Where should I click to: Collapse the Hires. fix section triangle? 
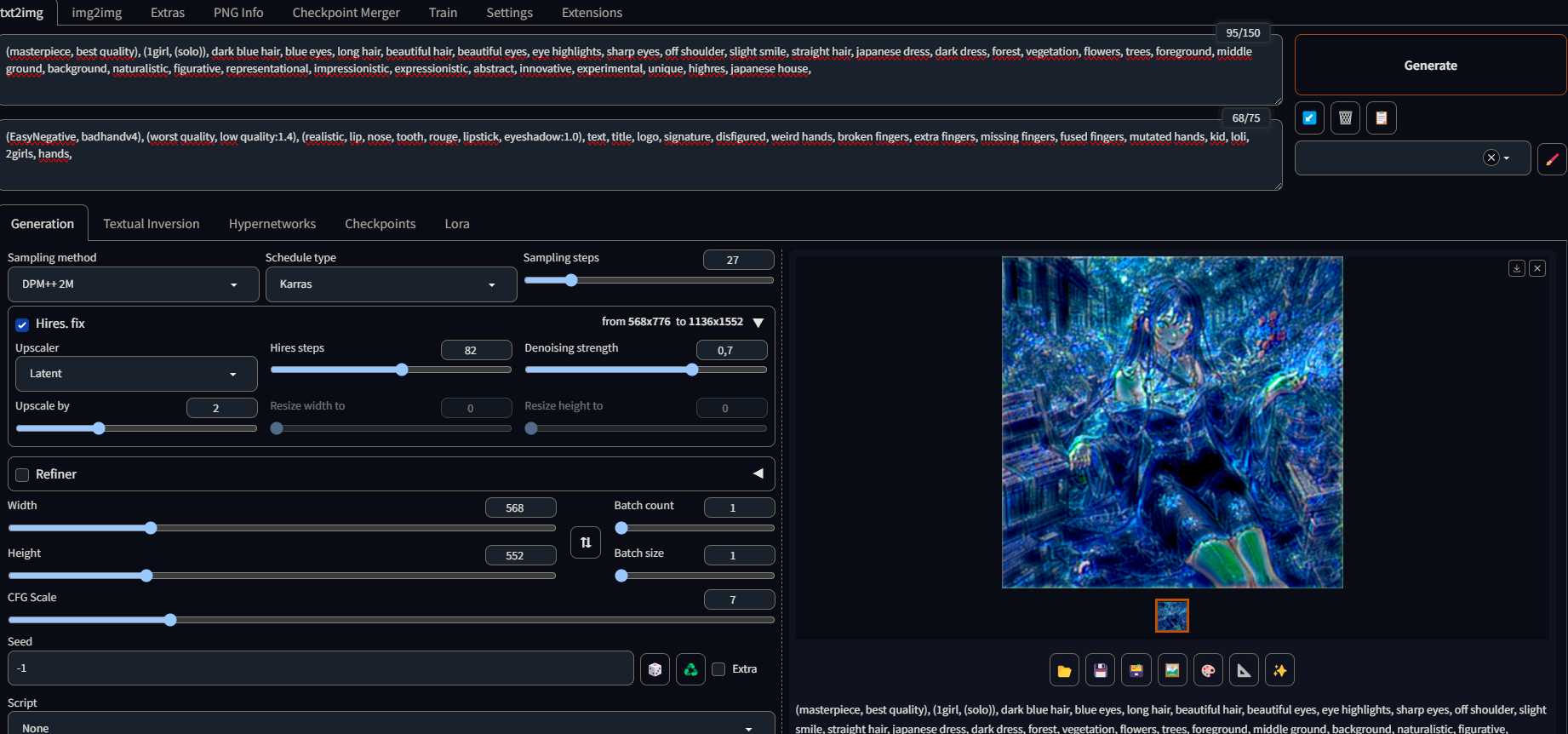click(758, 323)
